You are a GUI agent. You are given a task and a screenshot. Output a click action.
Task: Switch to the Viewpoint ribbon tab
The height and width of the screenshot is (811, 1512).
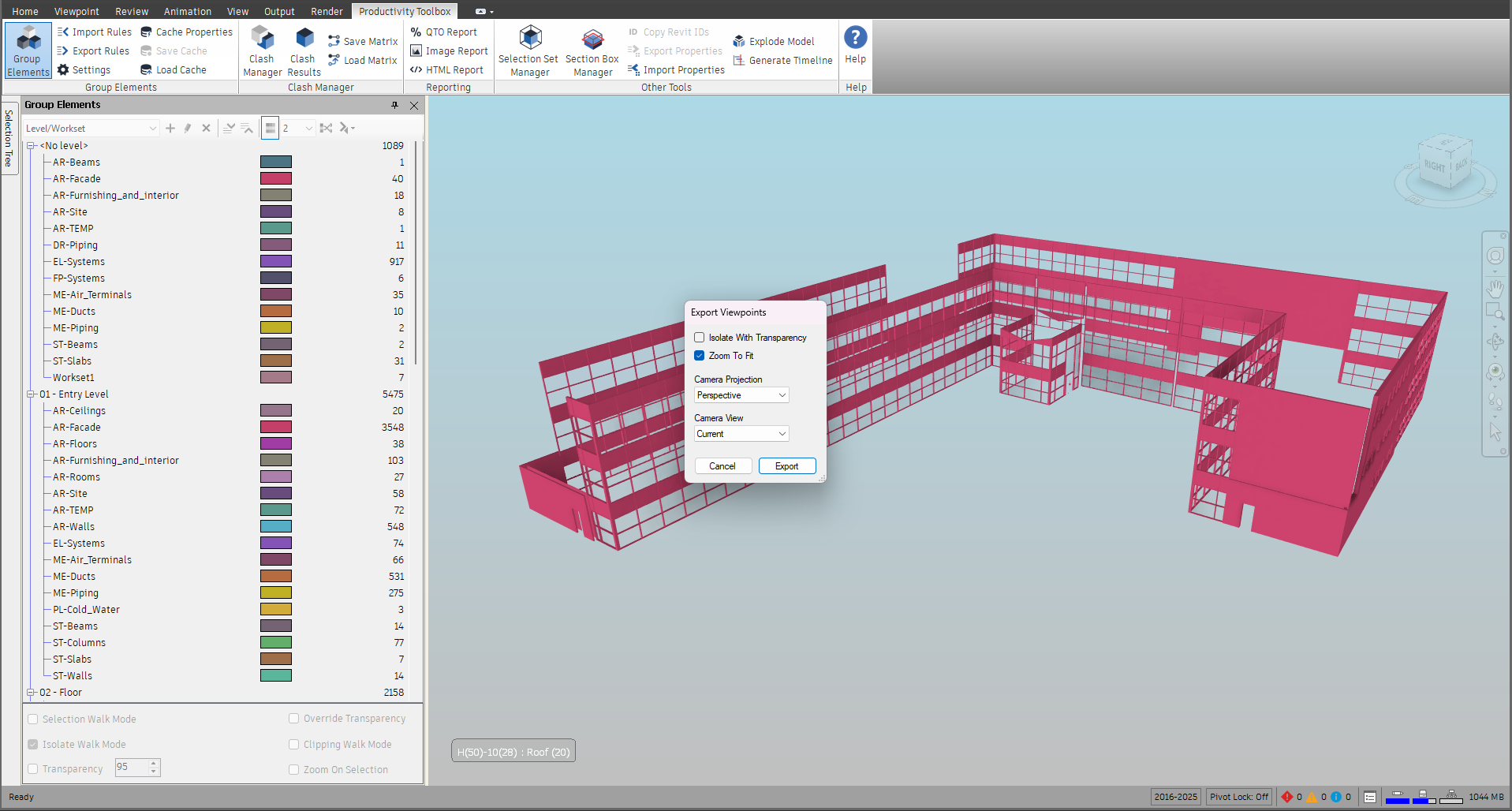[77, 12]
